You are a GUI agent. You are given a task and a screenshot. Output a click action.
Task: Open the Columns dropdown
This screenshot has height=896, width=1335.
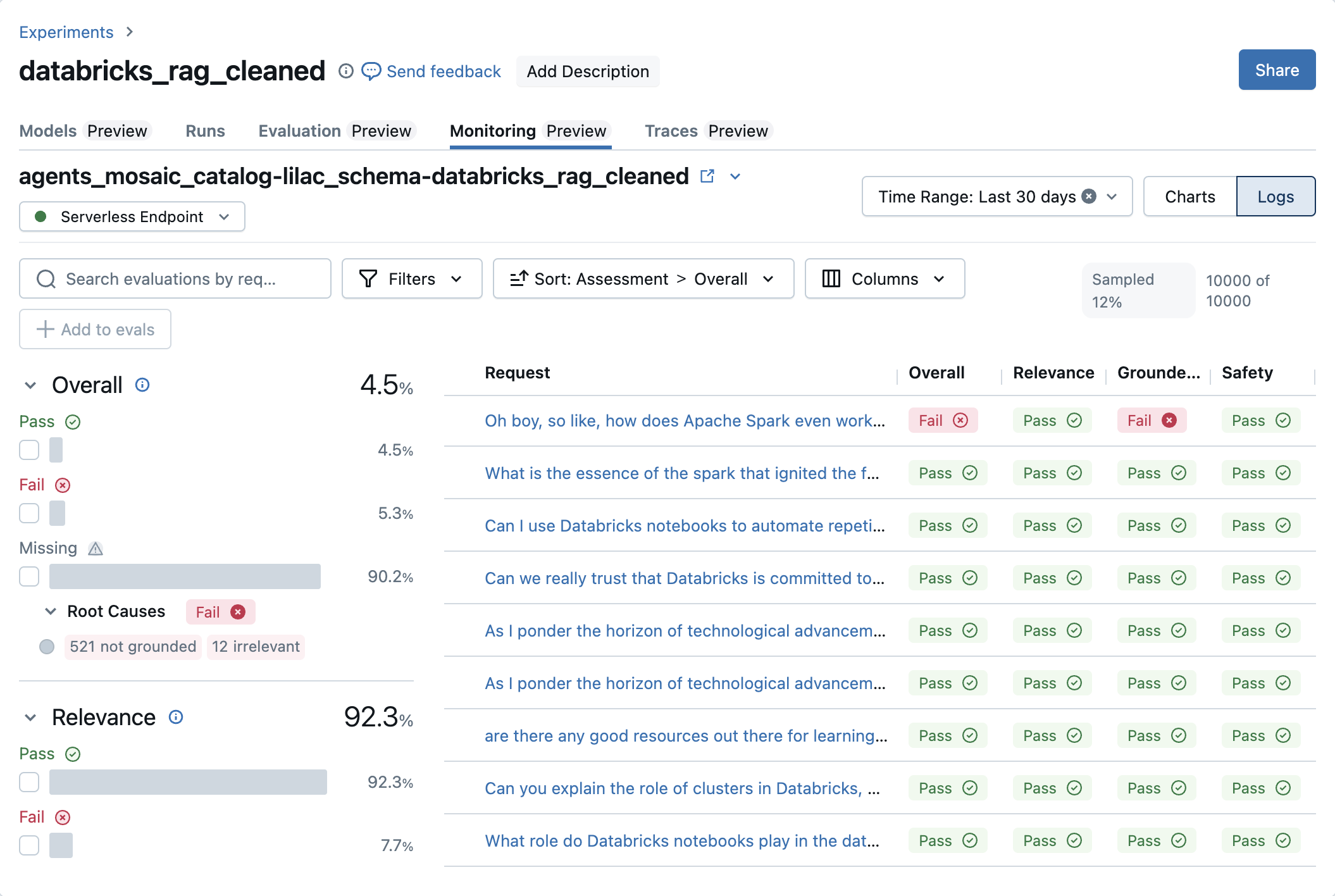[x=885, y=278]
